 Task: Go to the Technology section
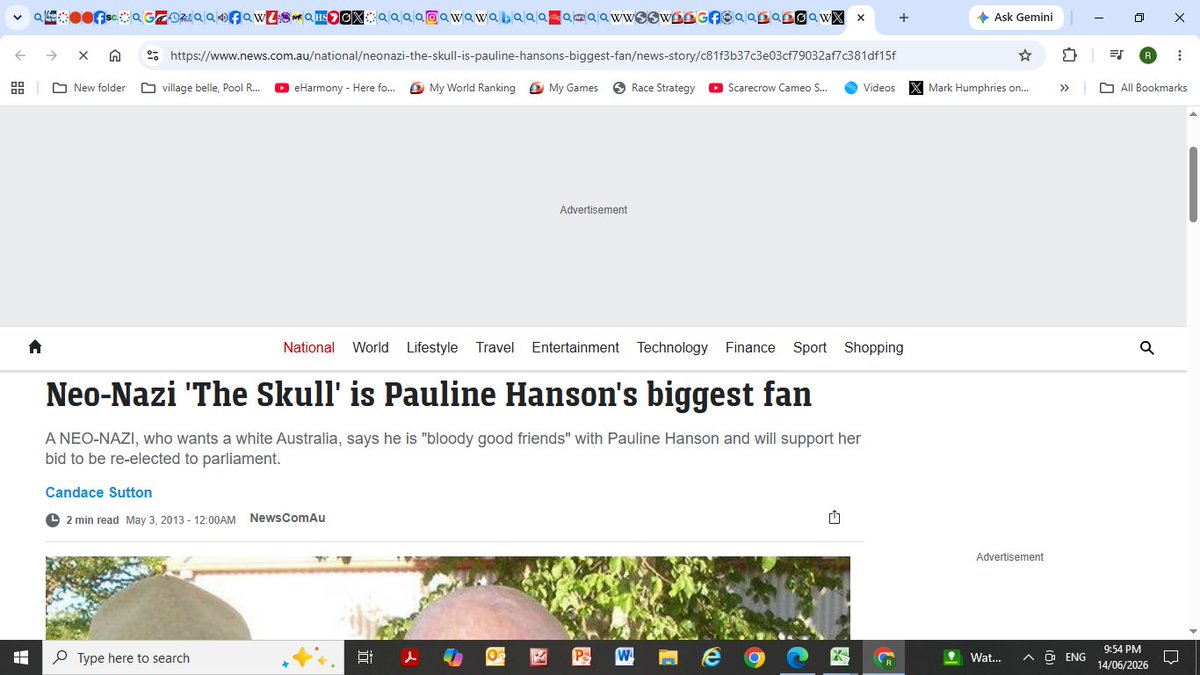(x=672, y=347)
